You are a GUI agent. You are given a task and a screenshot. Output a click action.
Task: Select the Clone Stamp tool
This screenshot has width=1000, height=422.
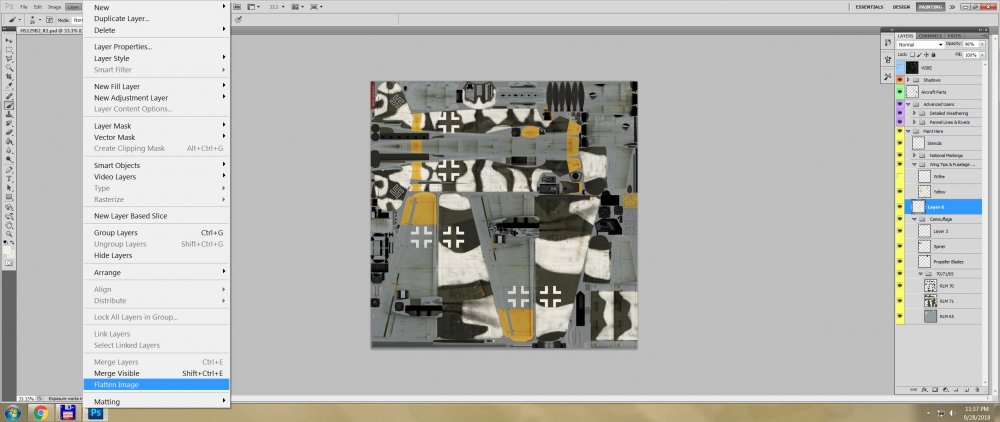click(9, 114)
